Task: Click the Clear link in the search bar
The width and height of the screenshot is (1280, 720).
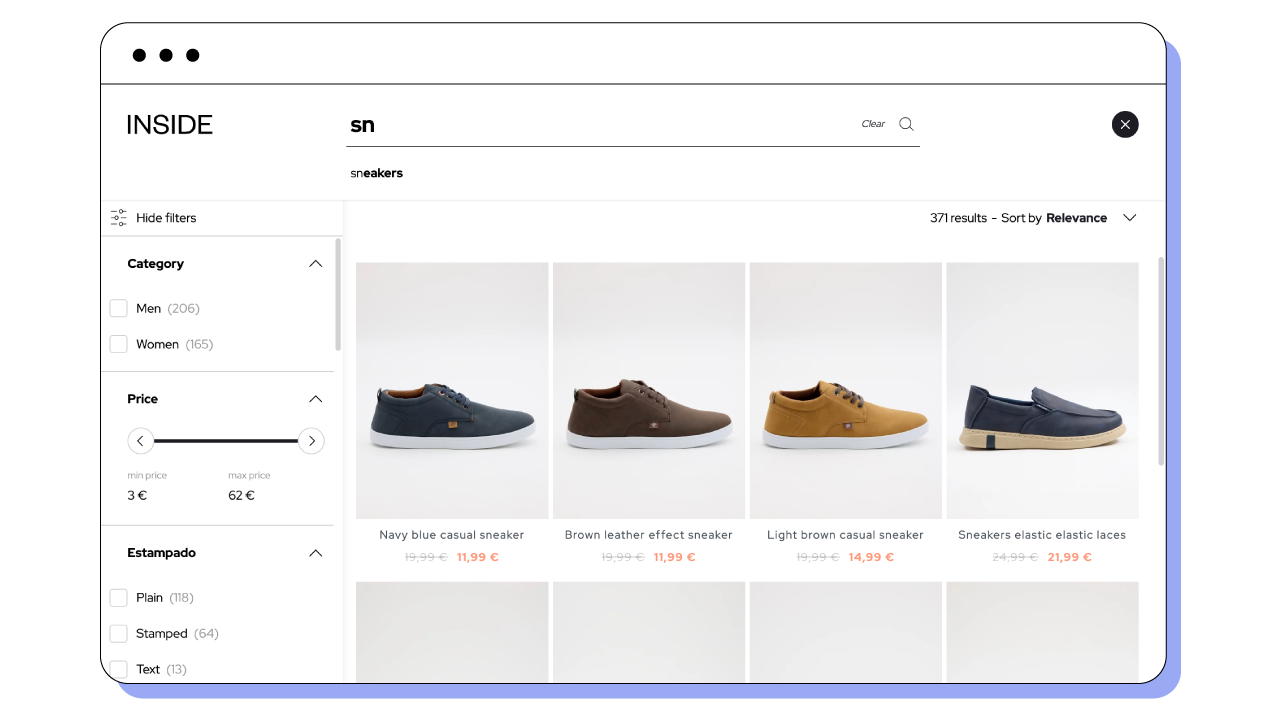Action: pyautogui.click(x=874, y=123)
